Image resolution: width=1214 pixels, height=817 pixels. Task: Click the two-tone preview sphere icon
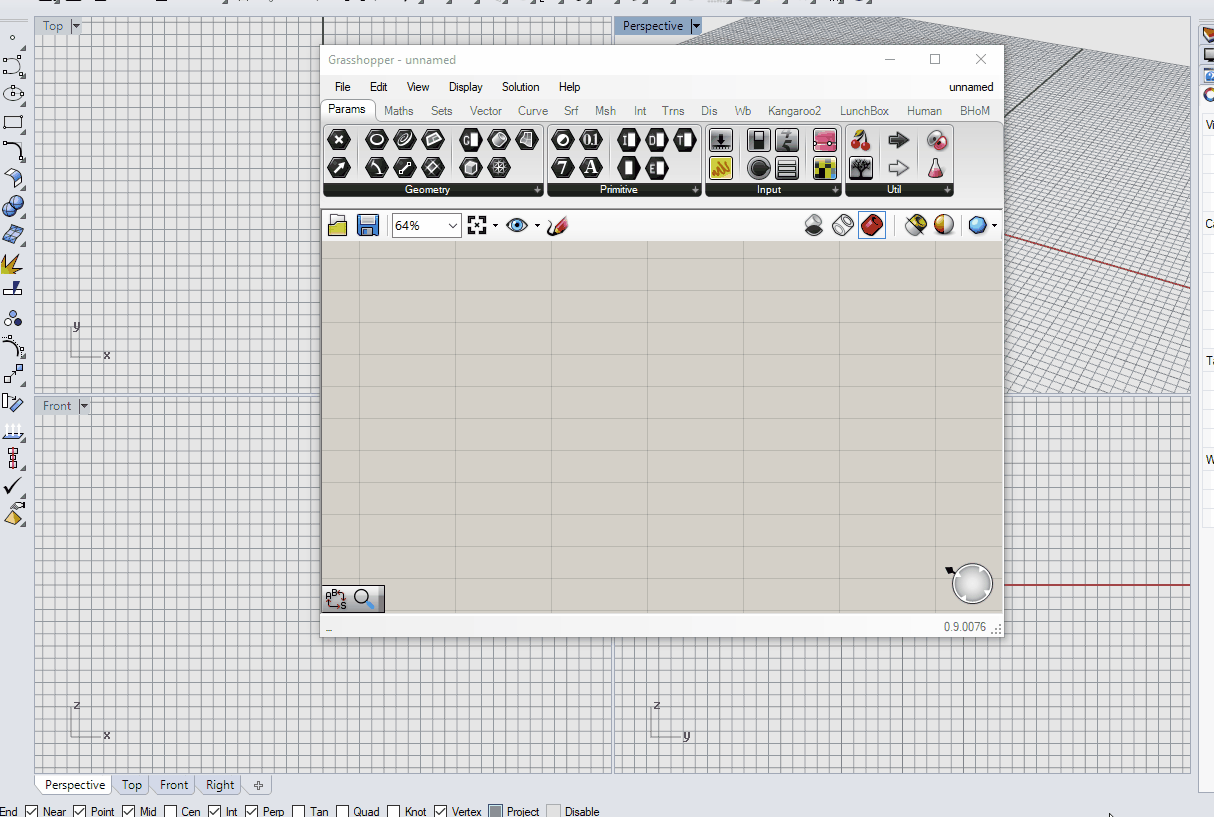coord(944,225)
